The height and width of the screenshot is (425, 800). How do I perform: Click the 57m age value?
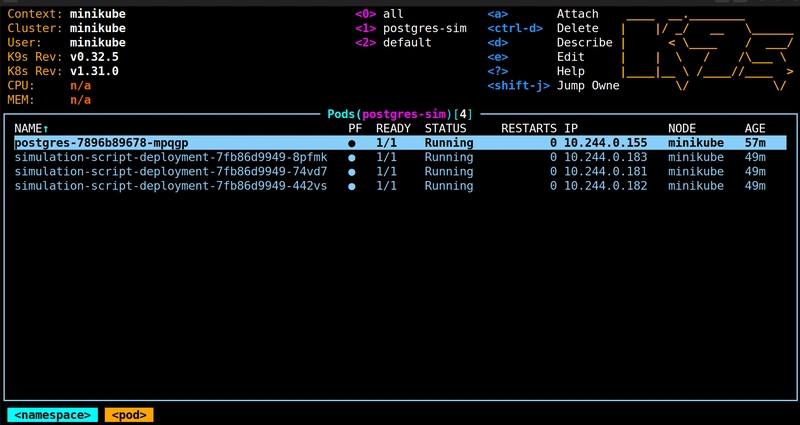coord(755,143)
